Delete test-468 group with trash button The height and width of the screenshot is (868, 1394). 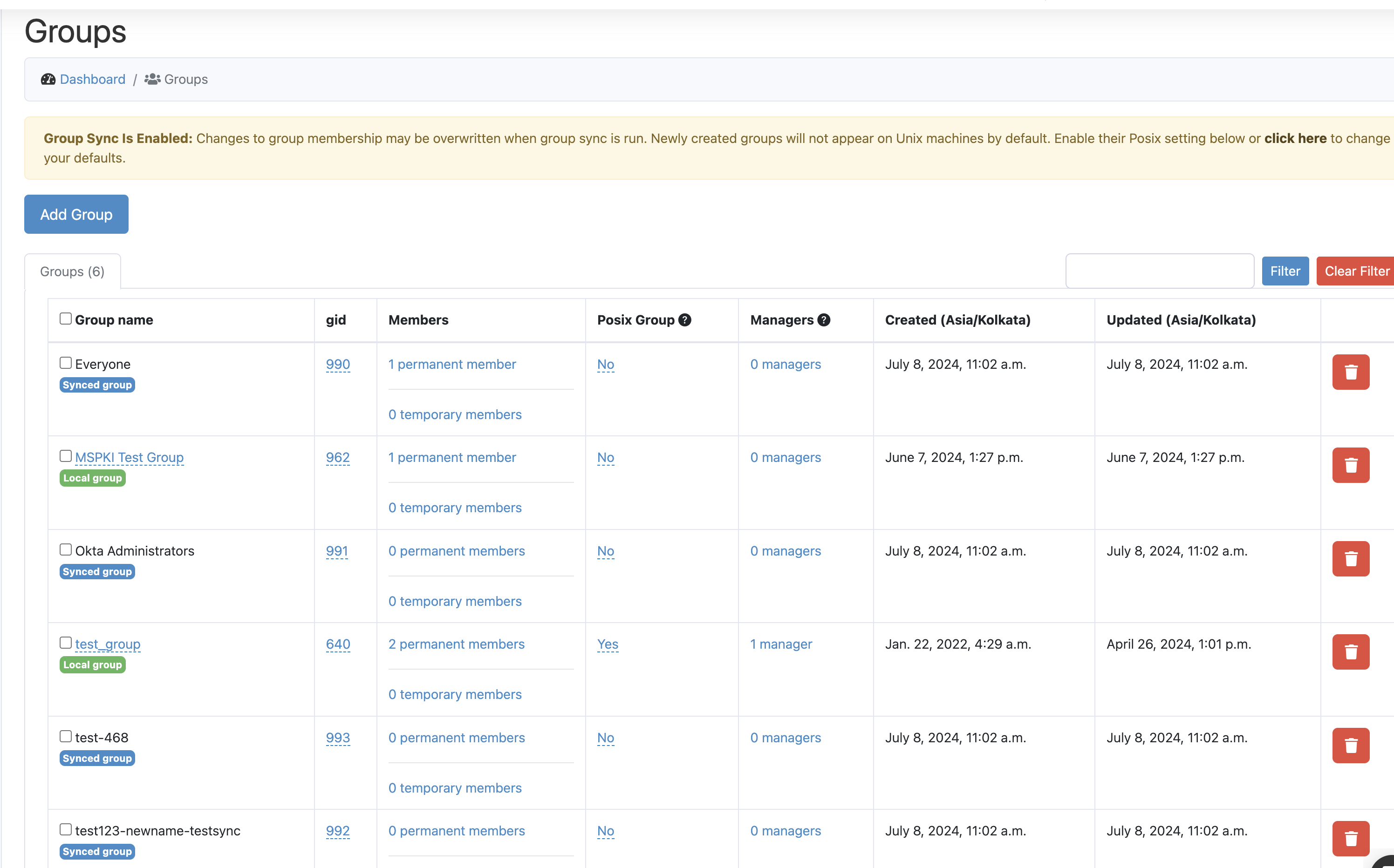tap(1350, 745)
